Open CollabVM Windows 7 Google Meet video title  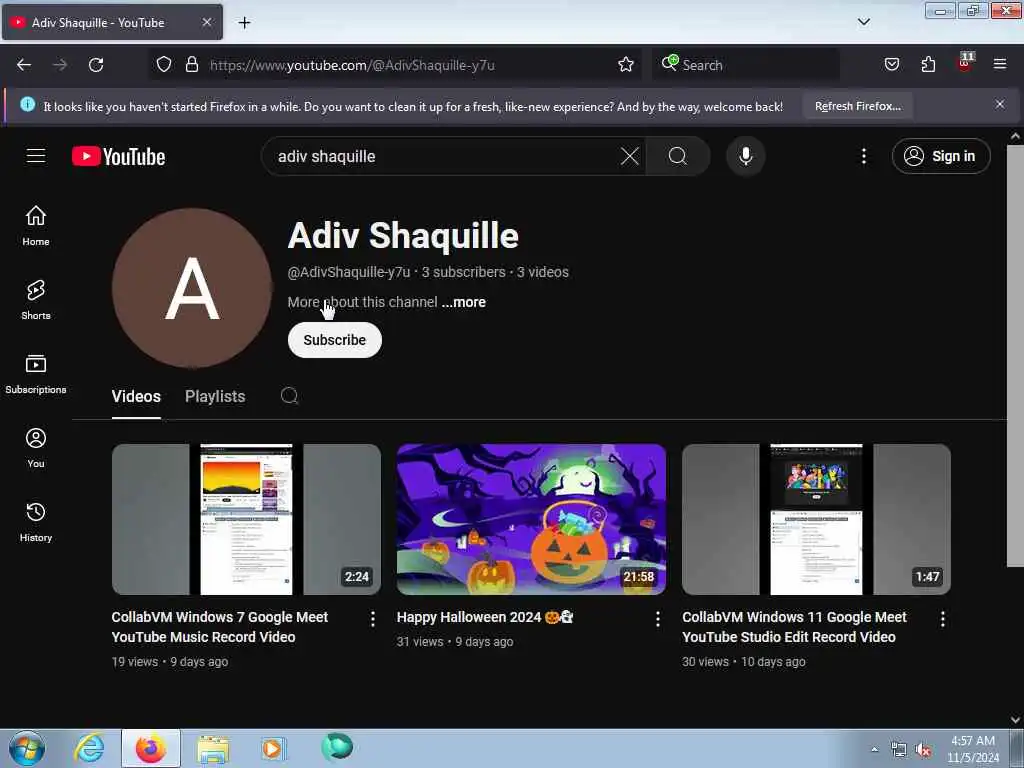[219, 627]
